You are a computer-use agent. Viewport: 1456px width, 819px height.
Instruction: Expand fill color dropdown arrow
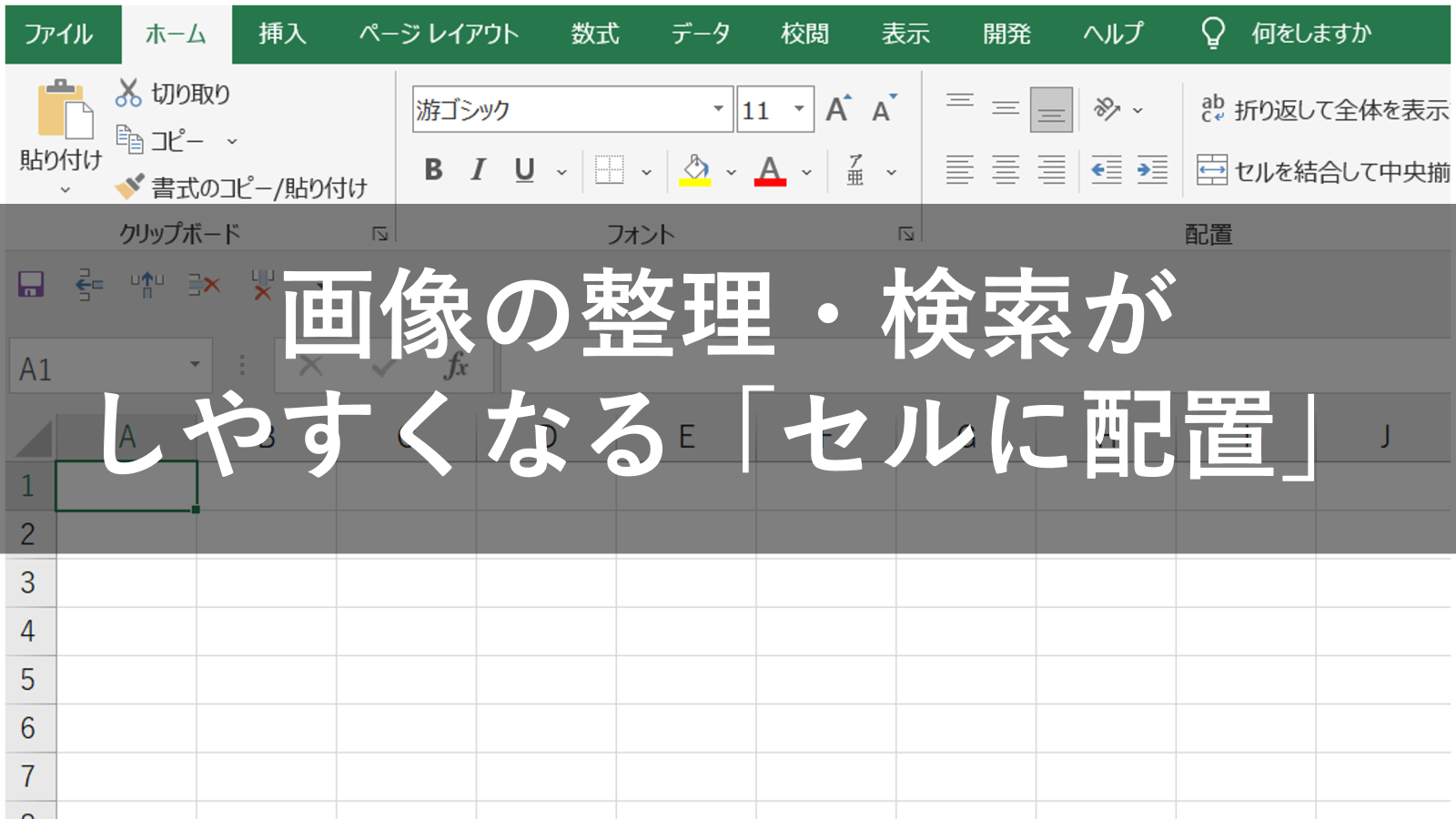click(x=731, y=172)
